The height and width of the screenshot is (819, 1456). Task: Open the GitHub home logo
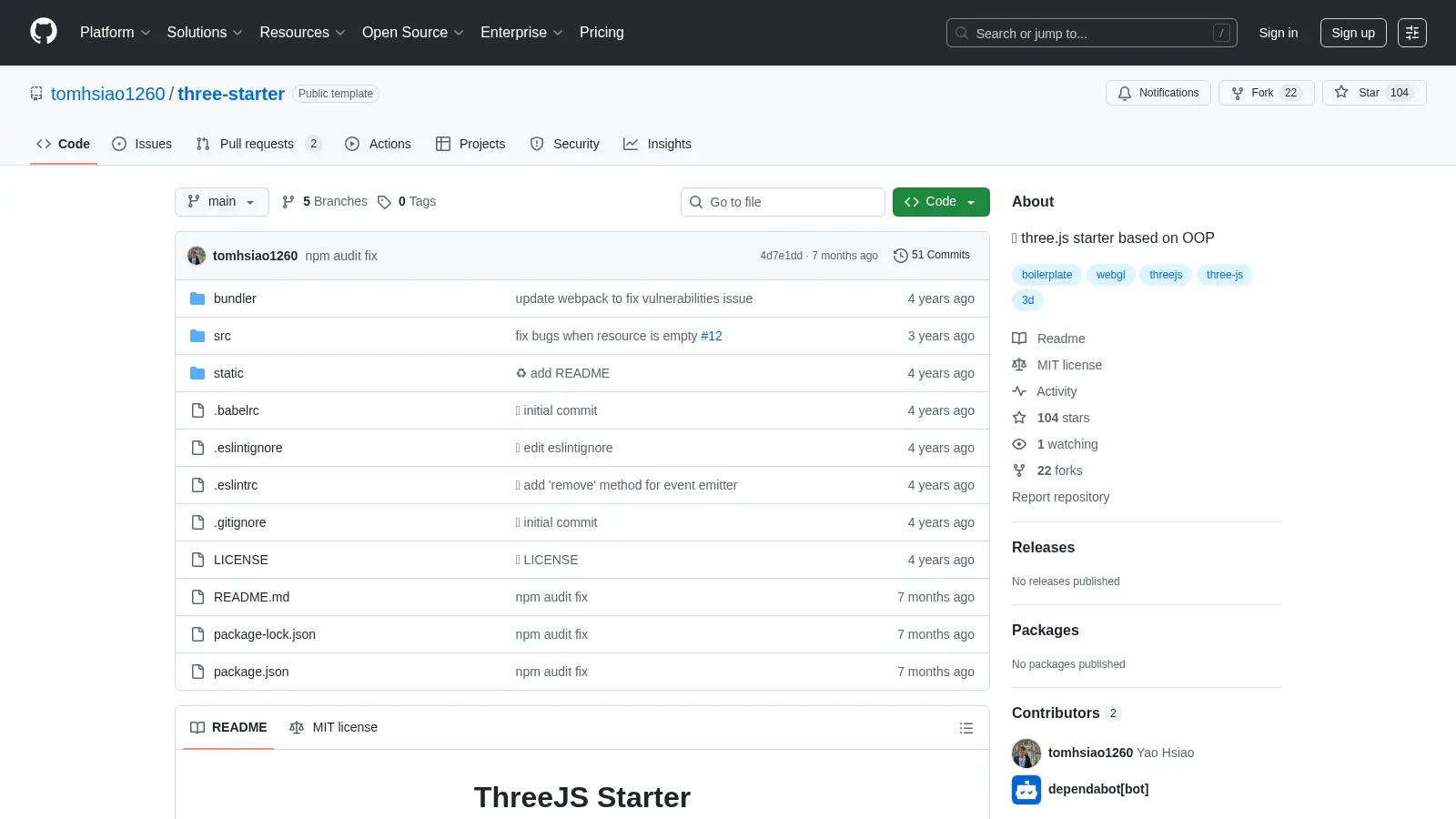click(x=44, y=32)
